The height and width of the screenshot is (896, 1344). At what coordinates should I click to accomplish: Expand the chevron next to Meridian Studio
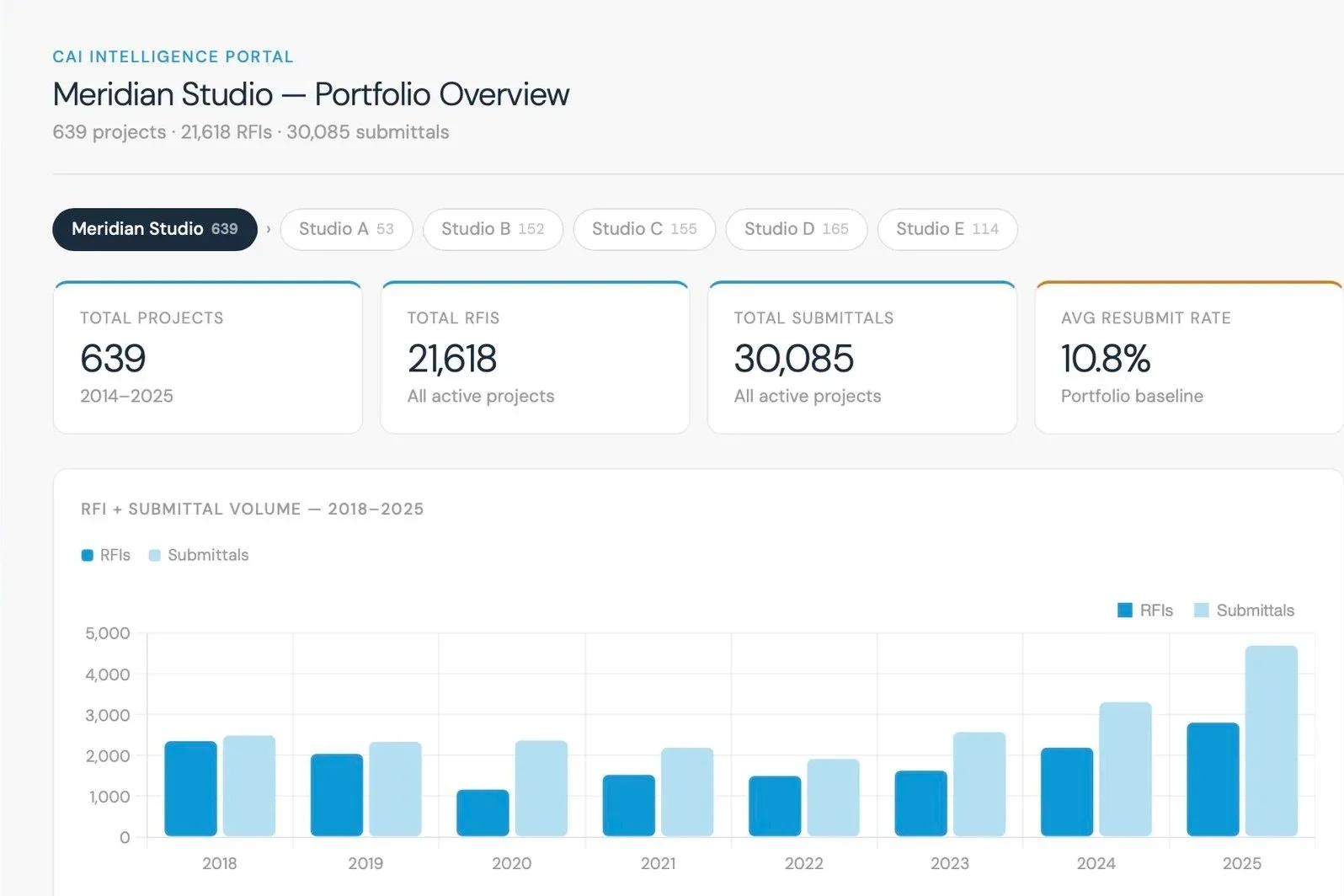269,229
